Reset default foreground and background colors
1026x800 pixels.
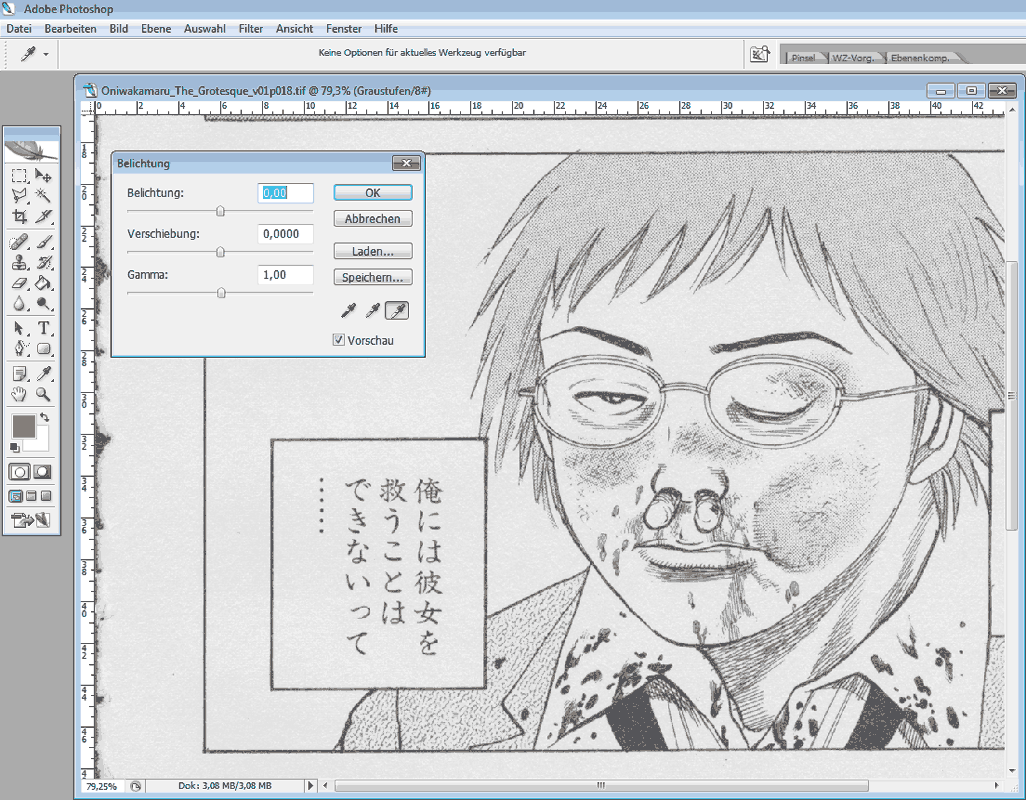pyautogui.click(x=15, y=447)
